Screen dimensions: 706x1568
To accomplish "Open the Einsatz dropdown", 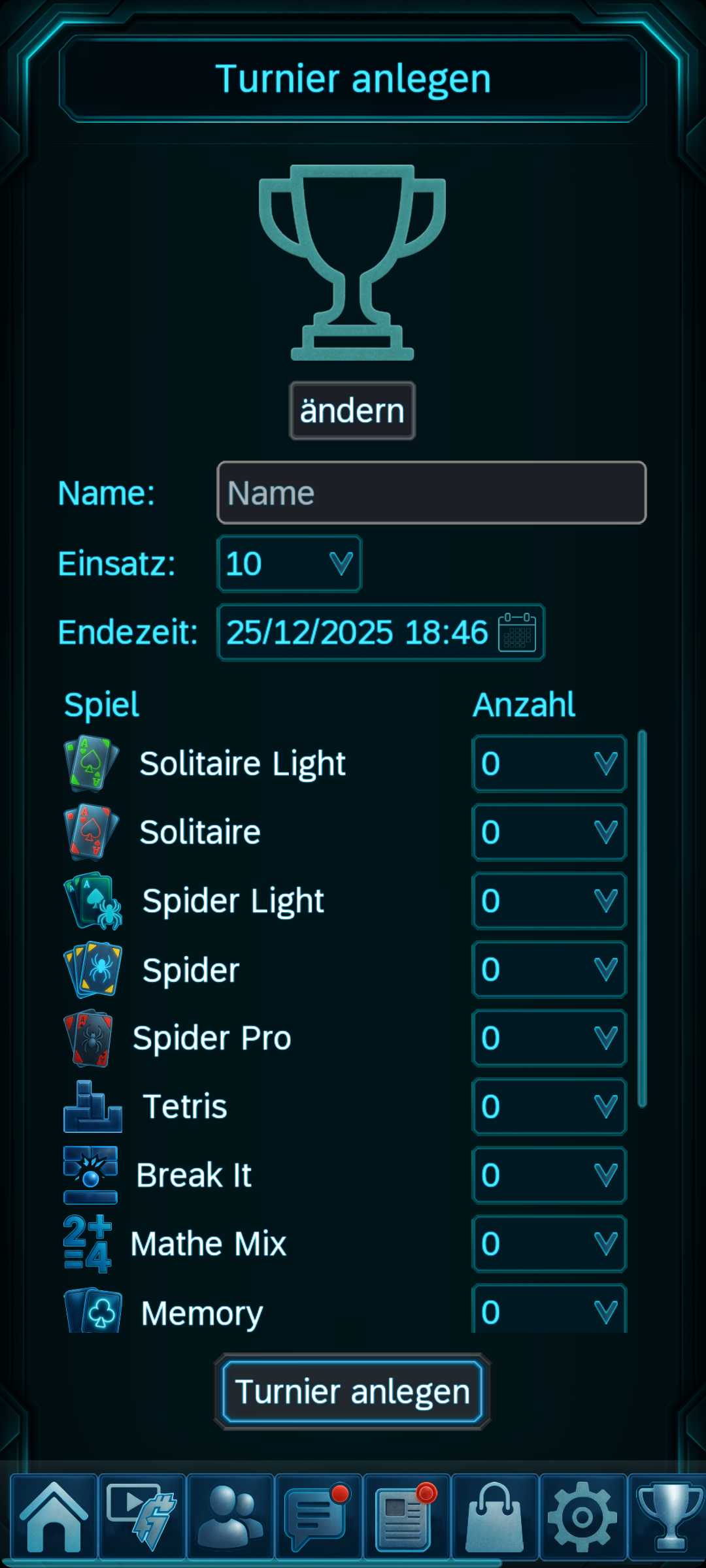I will point(289,563).
